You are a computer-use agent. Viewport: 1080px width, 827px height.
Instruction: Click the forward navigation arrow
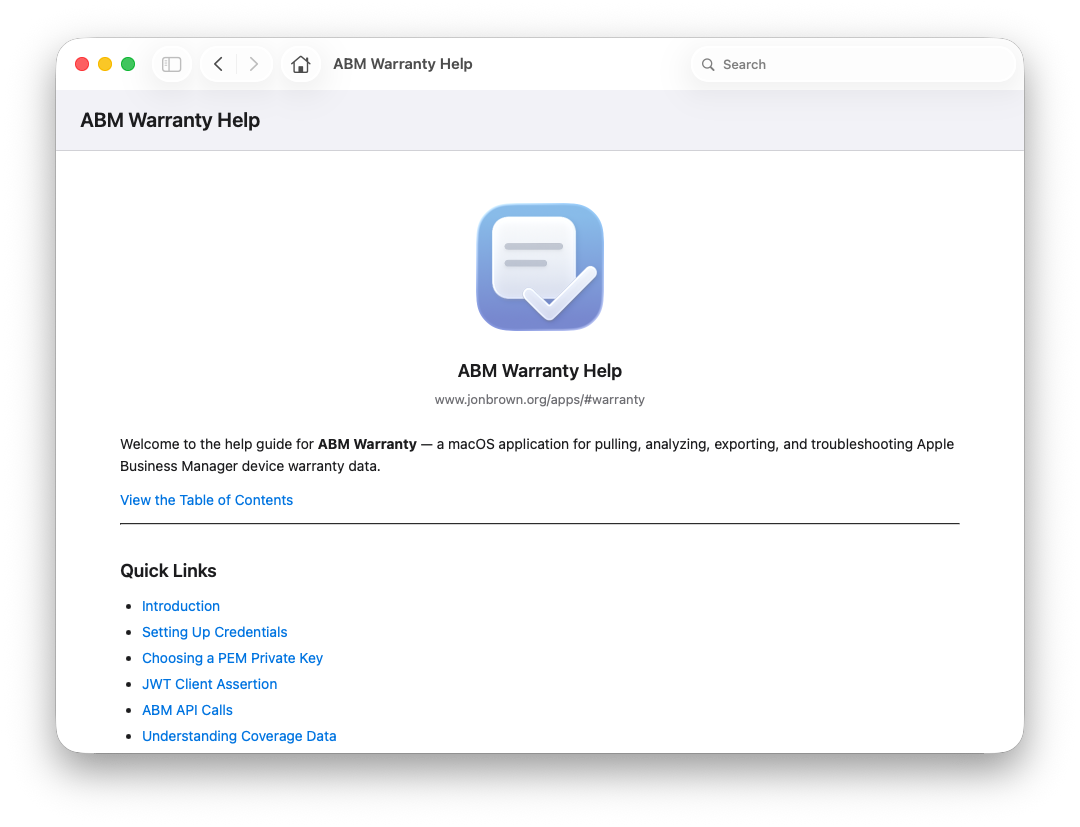pyautogui.click(x=254, y=63)
